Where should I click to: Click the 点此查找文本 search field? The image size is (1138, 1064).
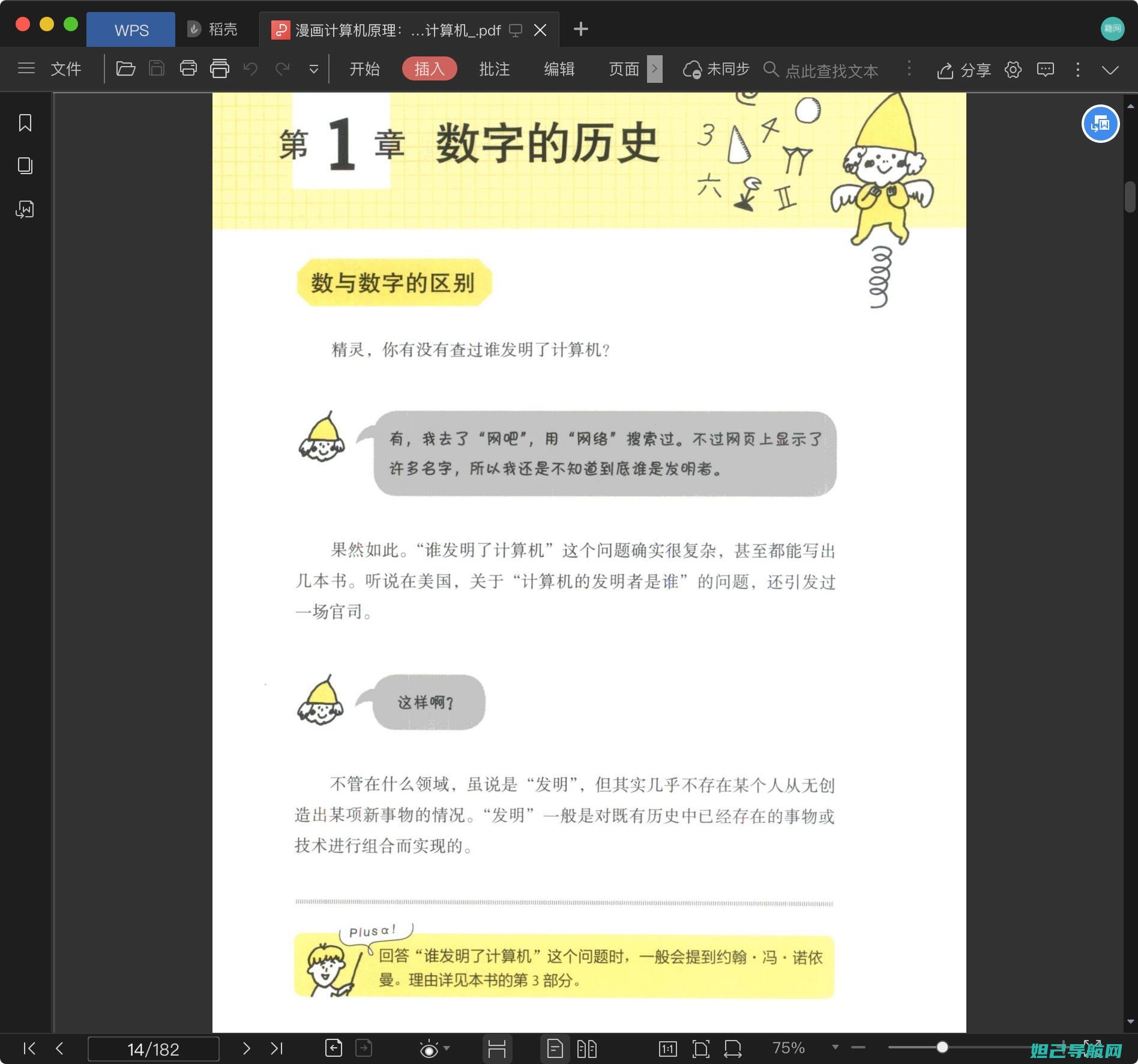[831, 71]
